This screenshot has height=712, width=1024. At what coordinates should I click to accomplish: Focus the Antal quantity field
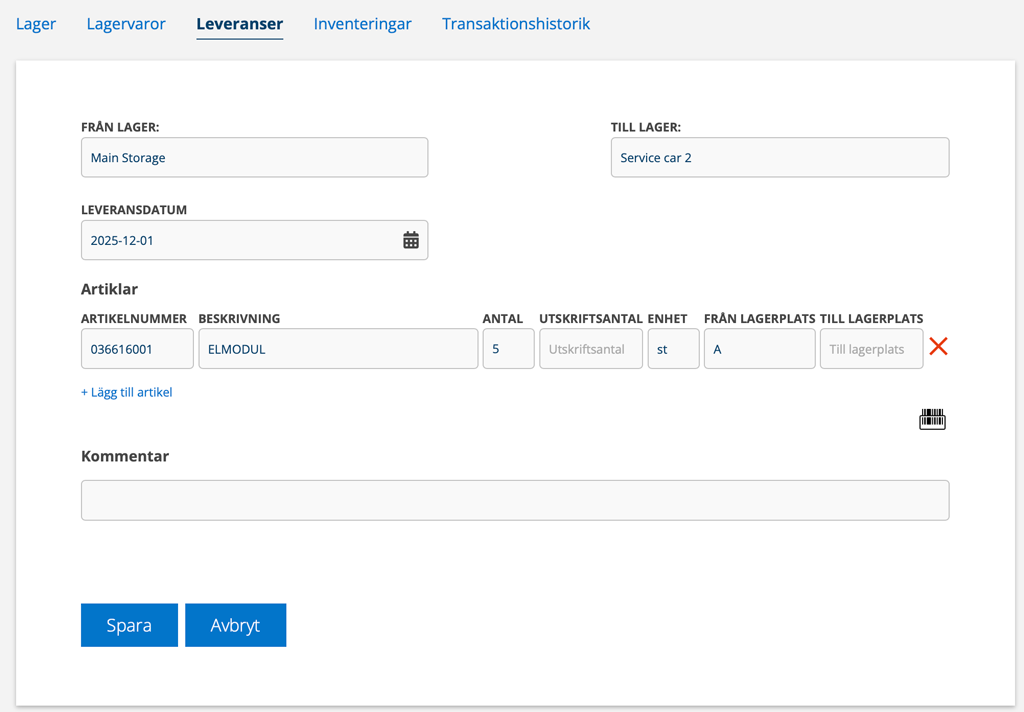tap(508, 350)
